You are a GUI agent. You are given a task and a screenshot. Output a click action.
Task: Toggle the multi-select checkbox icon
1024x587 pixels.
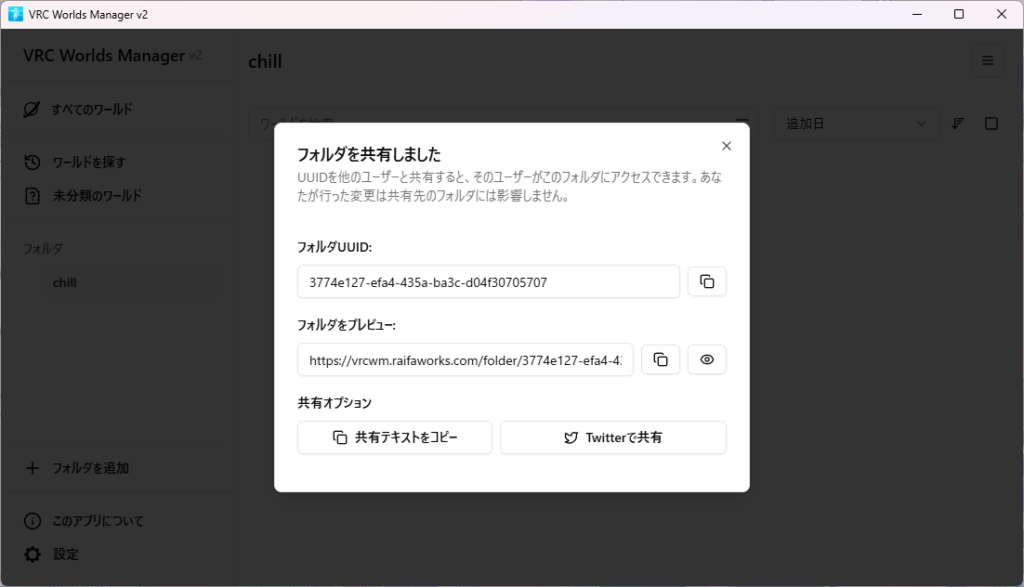pyautogui.click(x=991, y=124)
